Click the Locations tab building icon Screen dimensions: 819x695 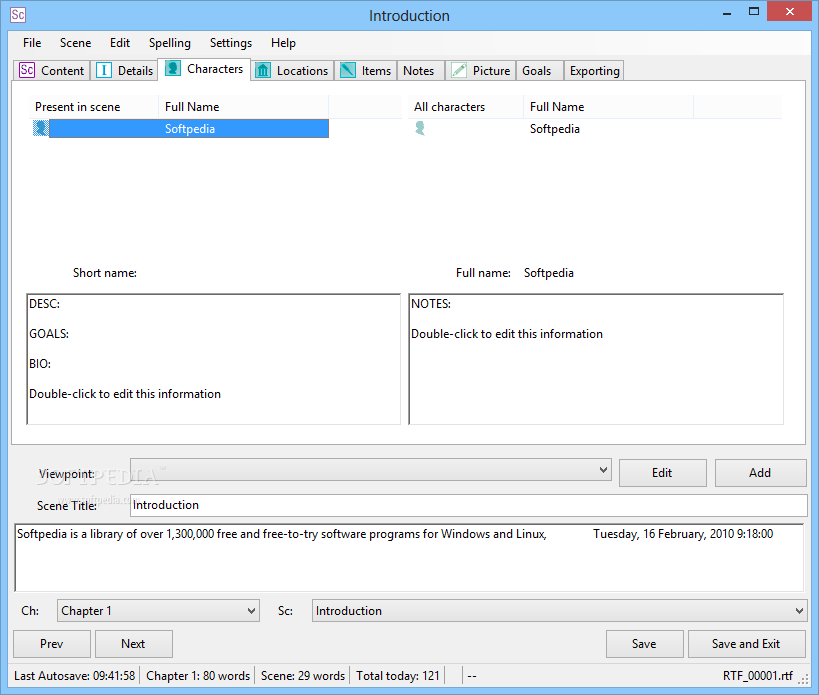click(263, 70)
